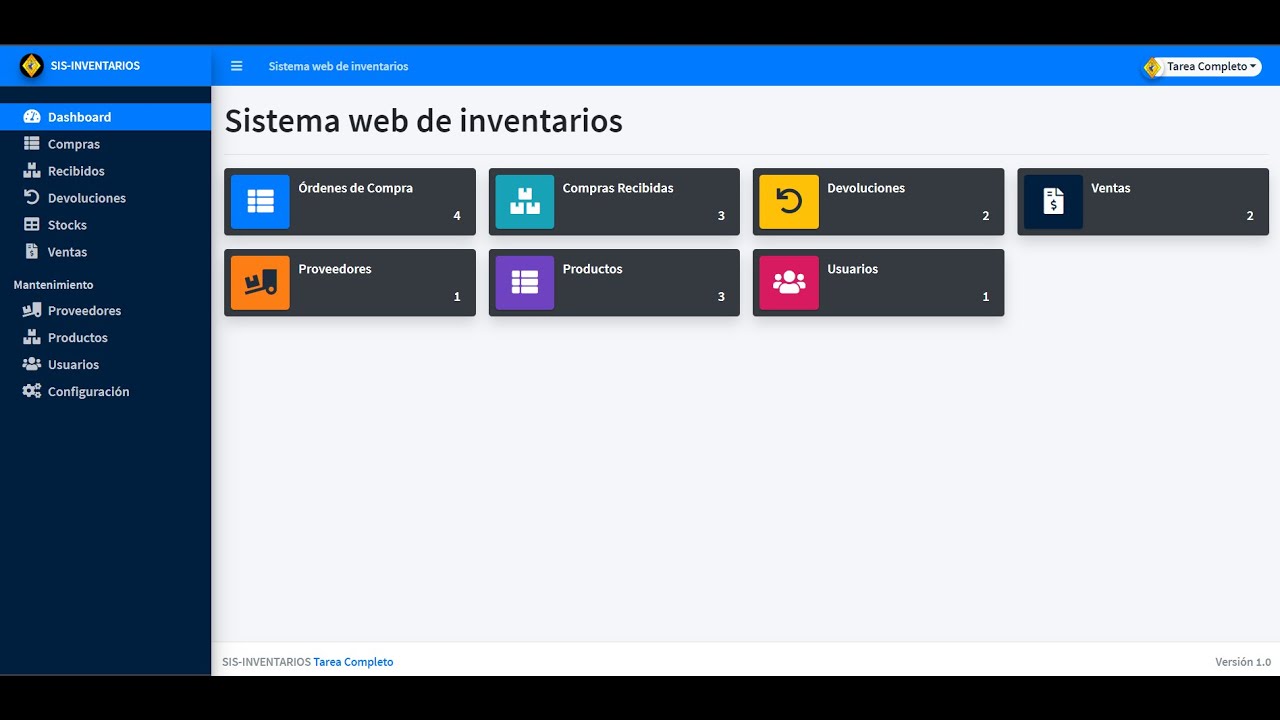Open Proveedores under Mantenimiento
The height and width of the screenshot is (720, 1280).
point(105,311)
